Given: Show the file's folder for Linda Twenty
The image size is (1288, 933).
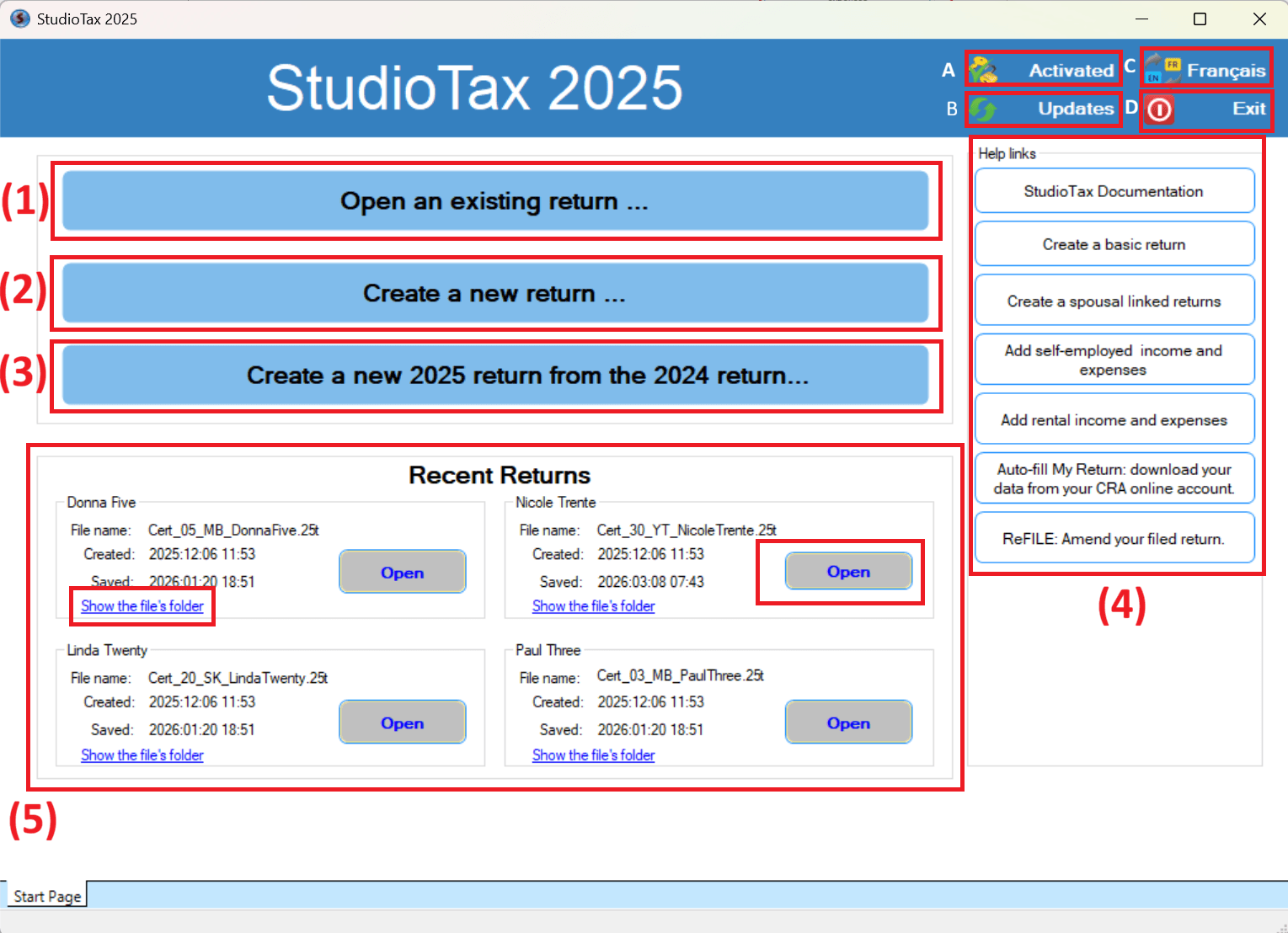Looking at the screenshot, I should (142, 755).
